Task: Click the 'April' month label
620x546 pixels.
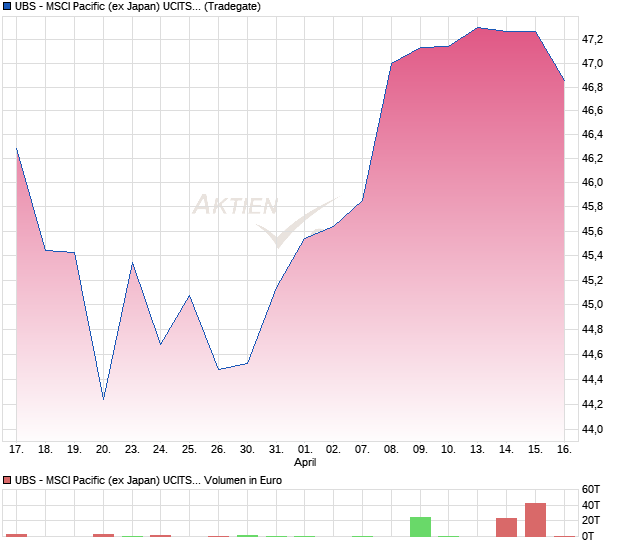Action: tap(305, 462)
